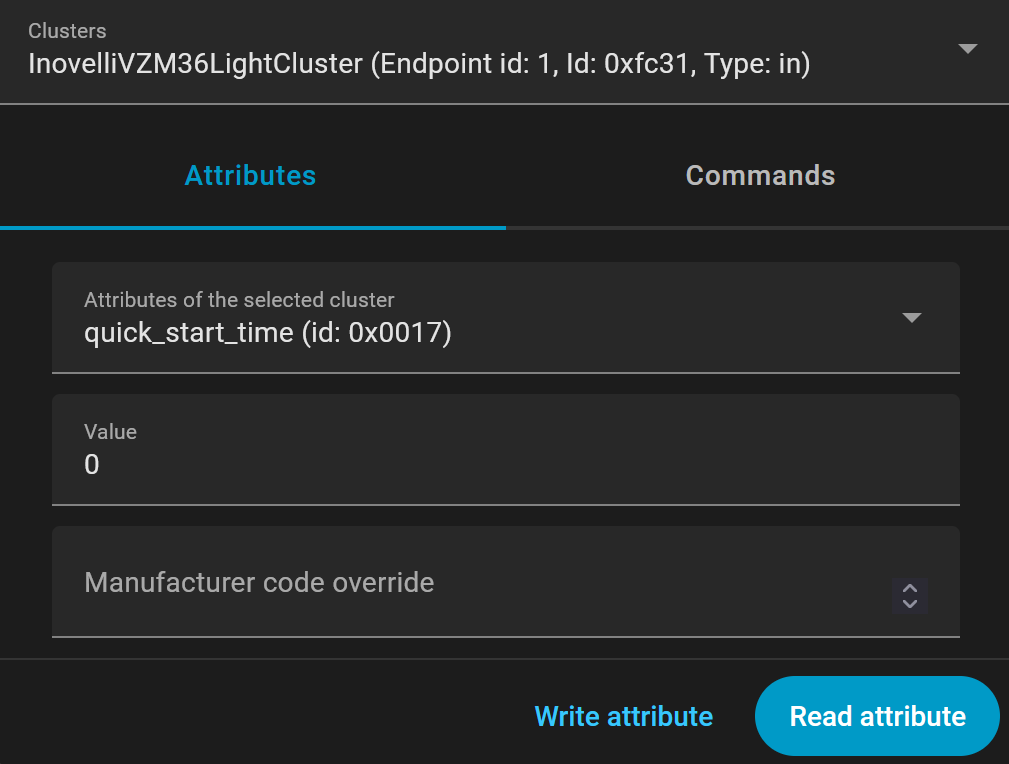1009x764 pixels.
Task: Increase manufacturer code with up arrow
Action: (910, 588)
